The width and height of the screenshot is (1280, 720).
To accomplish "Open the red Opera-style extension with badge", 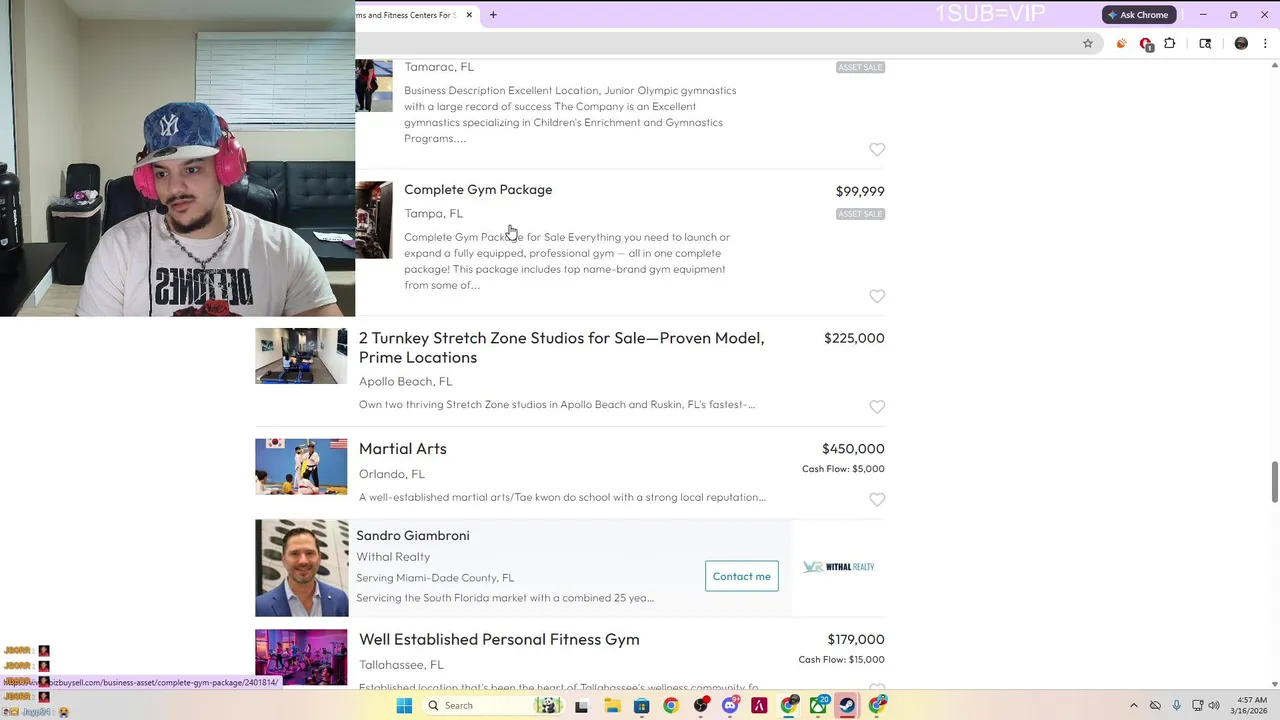I will [1146, 44].
